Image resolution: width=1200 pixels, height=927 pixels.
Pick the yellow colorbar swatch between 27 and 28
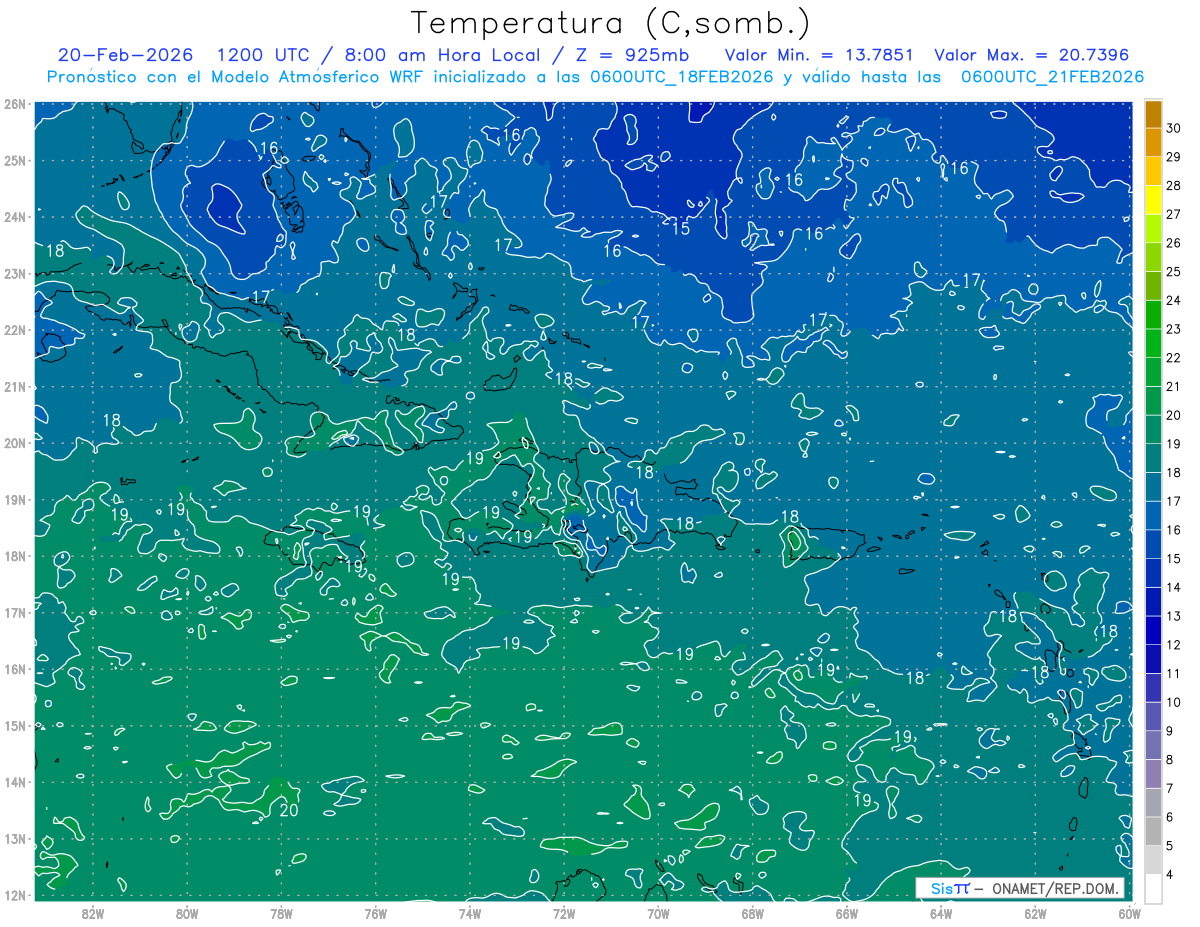click(x=1153, y=201)
